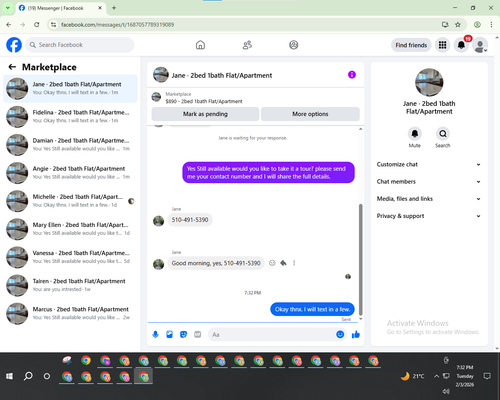The height and width of the screenshot is (400, 500).
Task: Click the '510-491-5390' message bubble
Action: tap(190, 220)
